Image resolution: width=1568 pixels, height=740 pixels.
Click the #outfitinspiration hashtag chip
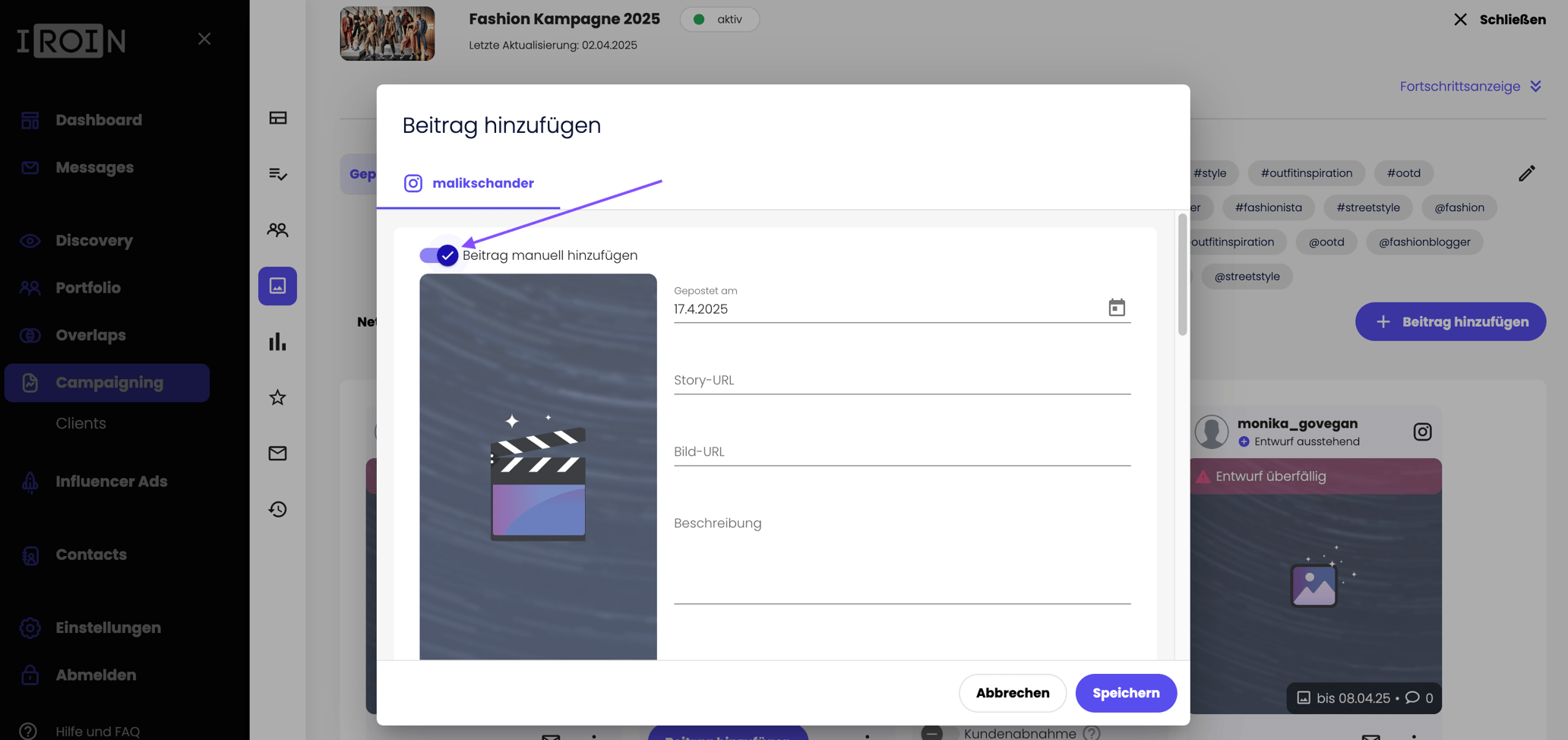[1306, 173]
